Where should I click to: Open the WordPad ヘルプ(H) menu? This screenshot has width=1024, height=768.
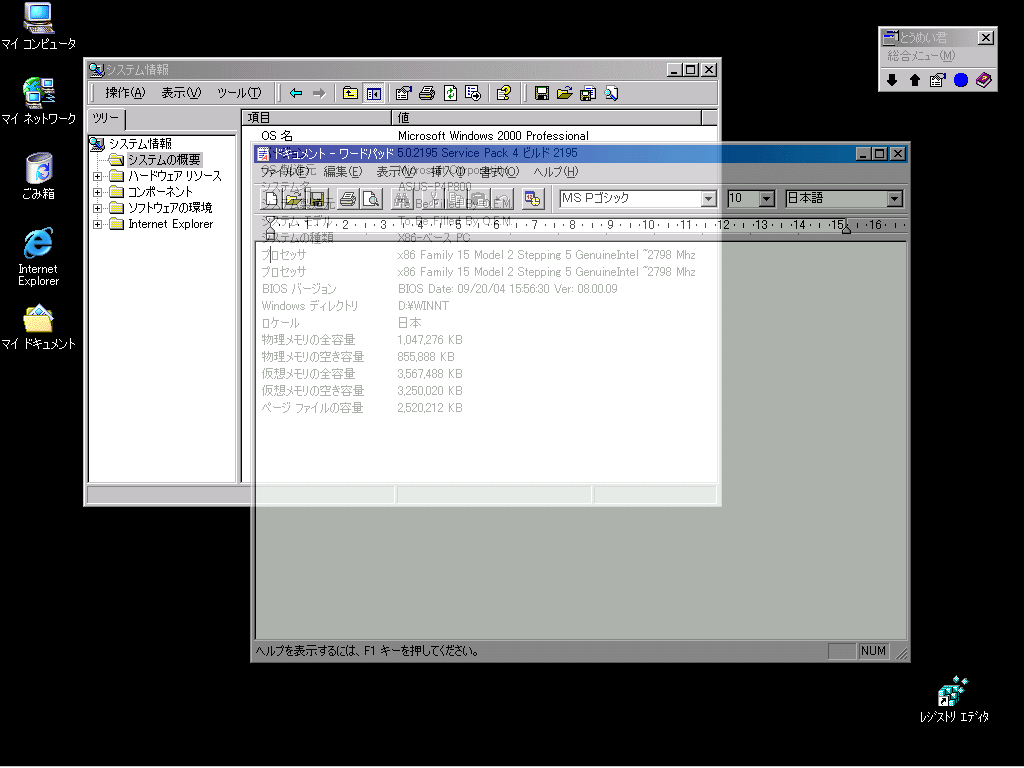coord(556,172)
